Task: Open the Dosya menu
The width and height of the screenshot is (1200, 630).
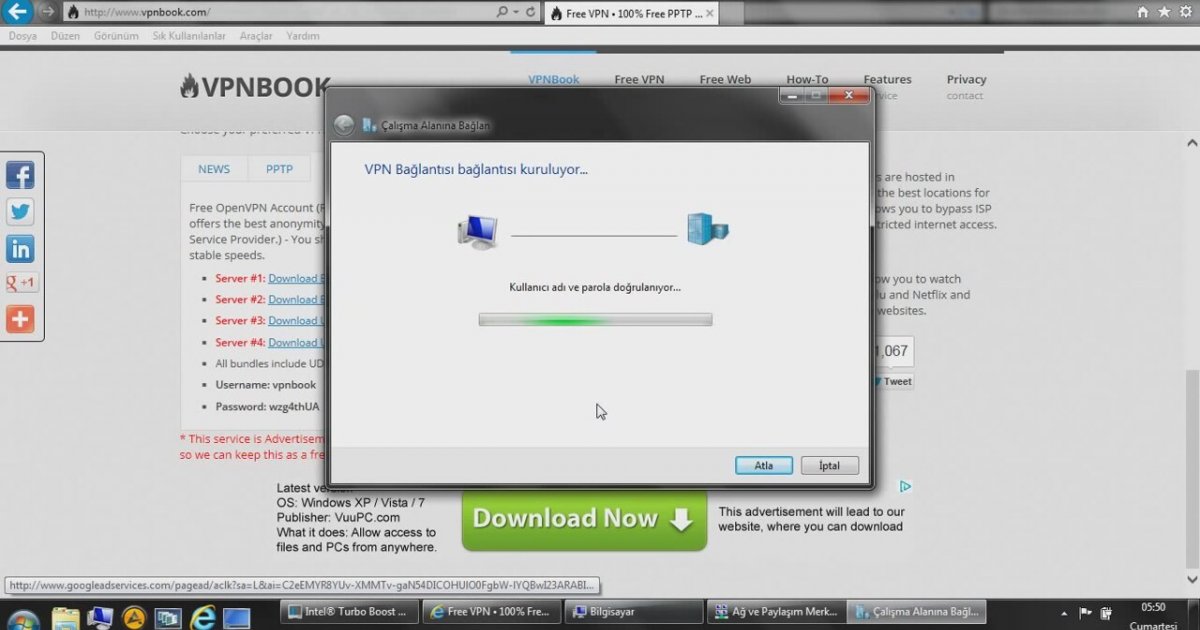Action: 23,36
